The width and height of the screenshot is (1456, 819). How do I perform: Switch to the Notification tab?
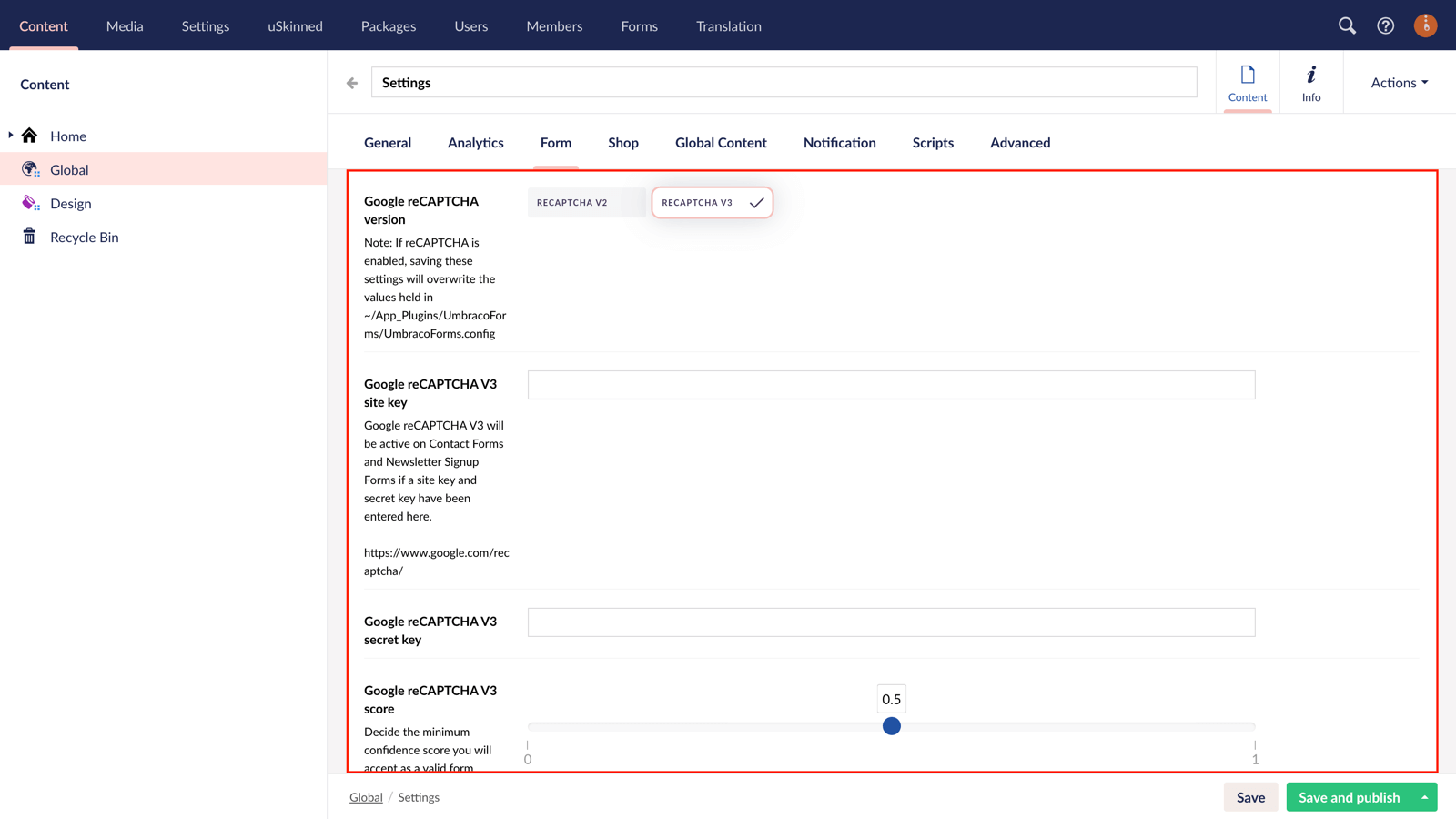pos(839,143)
